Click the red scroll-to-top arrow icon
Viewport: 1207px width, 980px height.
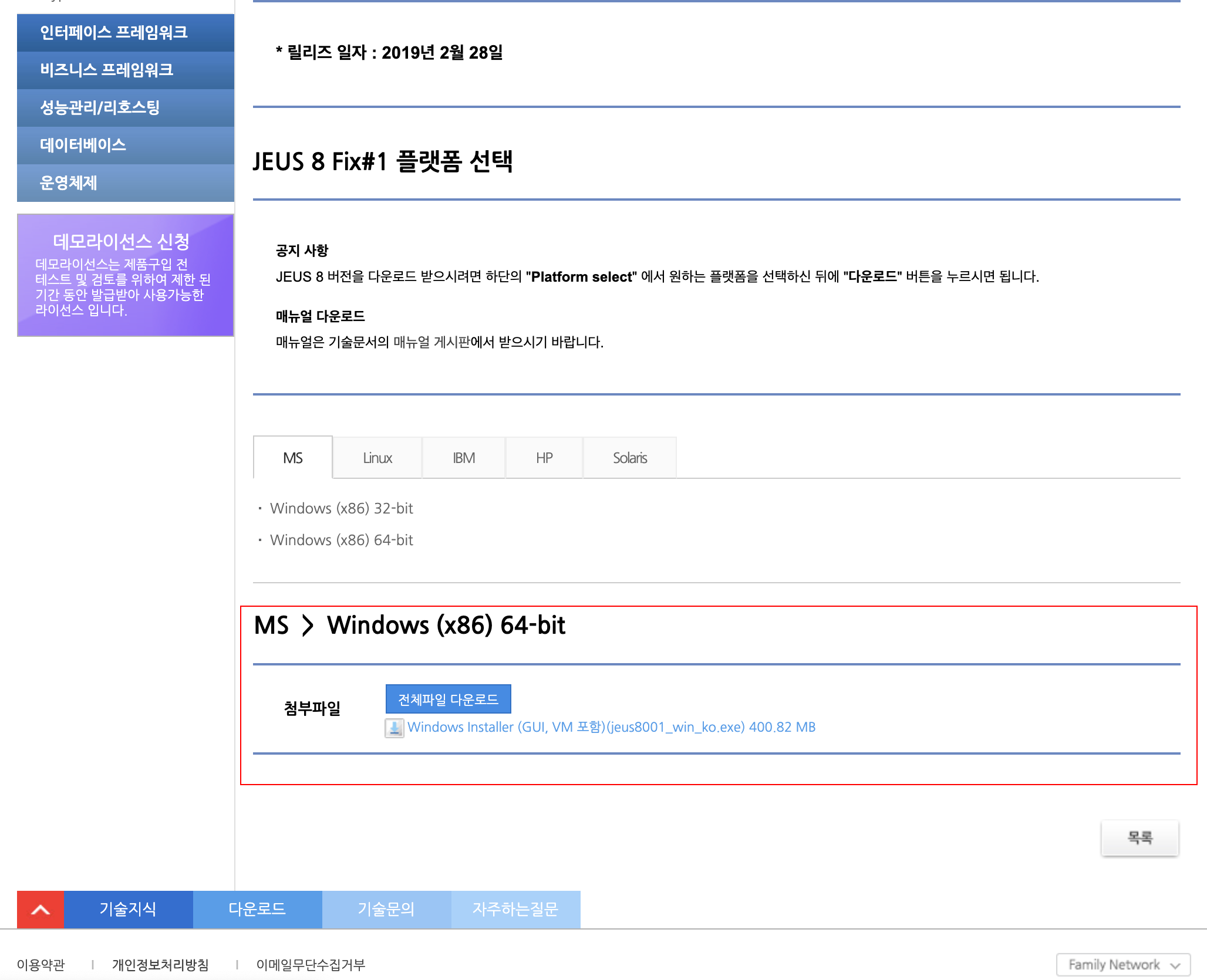pos(41,909)
